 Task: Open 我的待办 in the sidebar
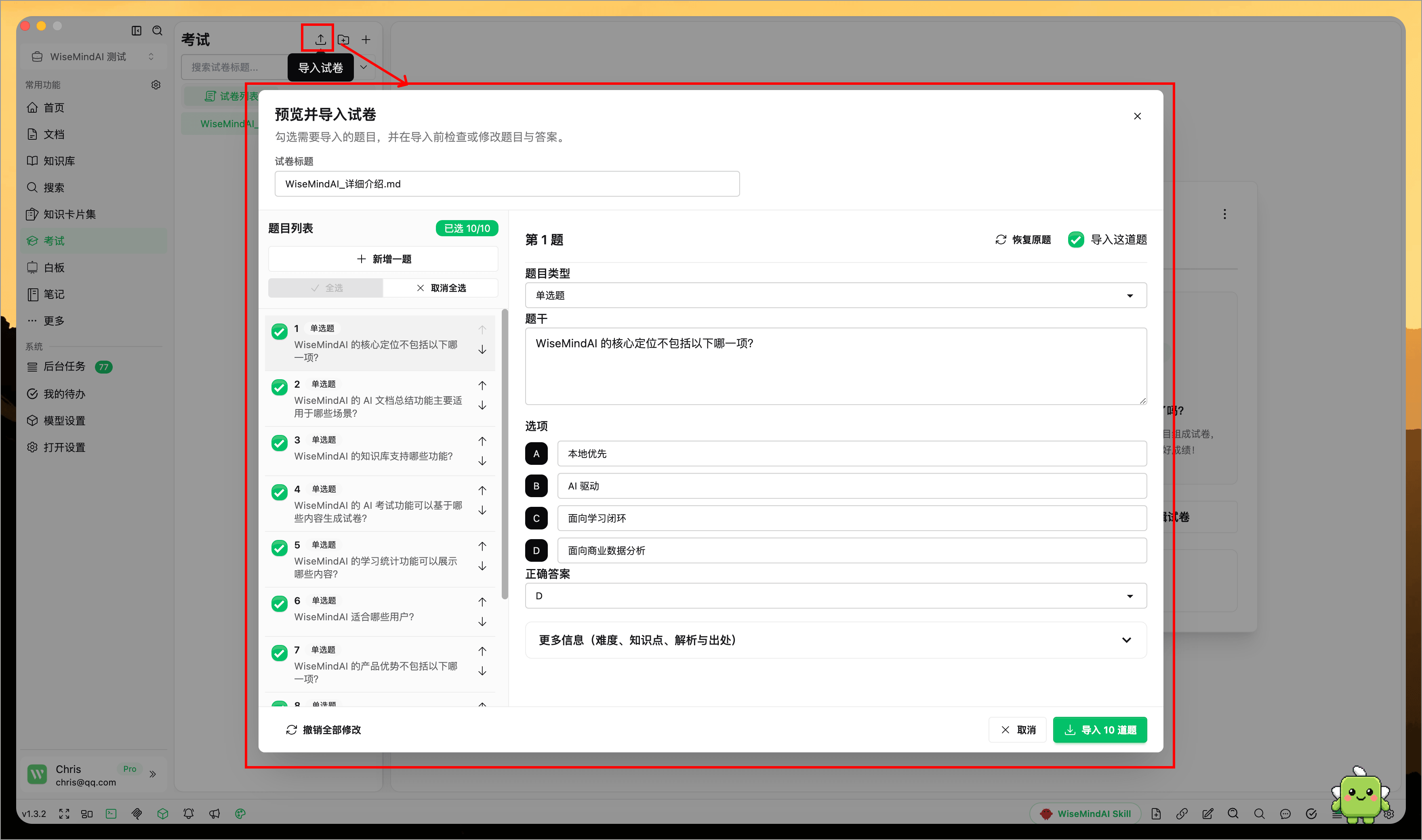pyautogui.click(x=94, y=394)
